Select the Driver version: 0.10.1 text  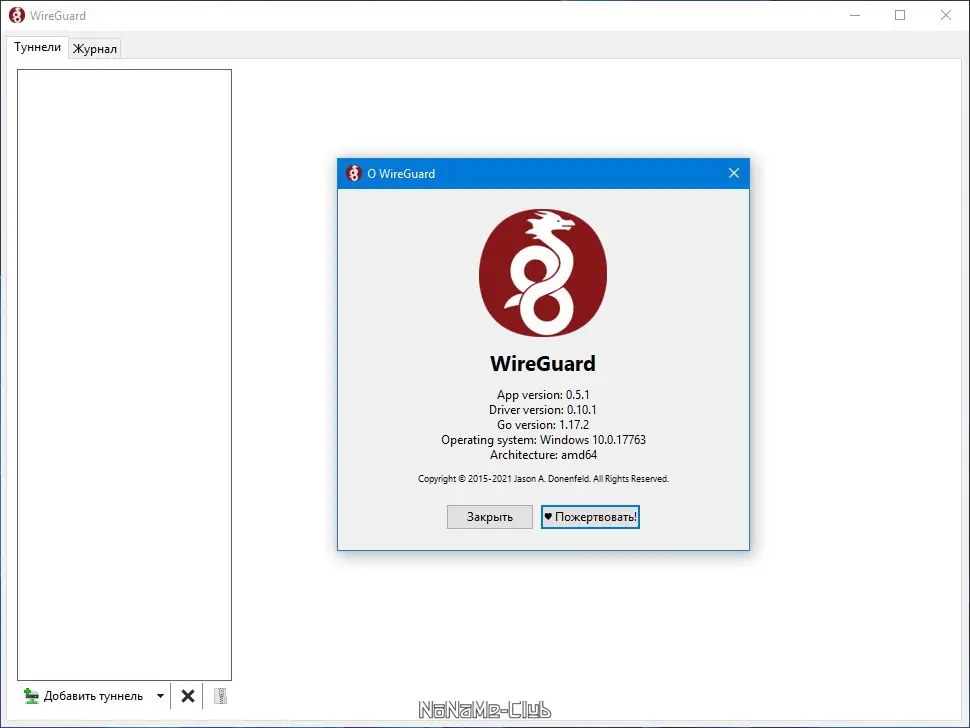tap(543, 409)
